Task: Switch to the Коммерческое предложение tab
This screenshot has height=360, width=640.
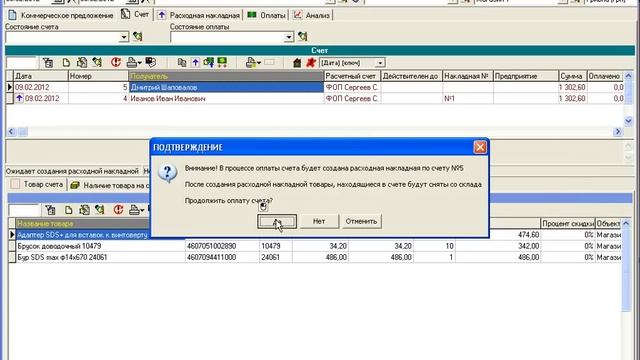Action: click(60, 15)
